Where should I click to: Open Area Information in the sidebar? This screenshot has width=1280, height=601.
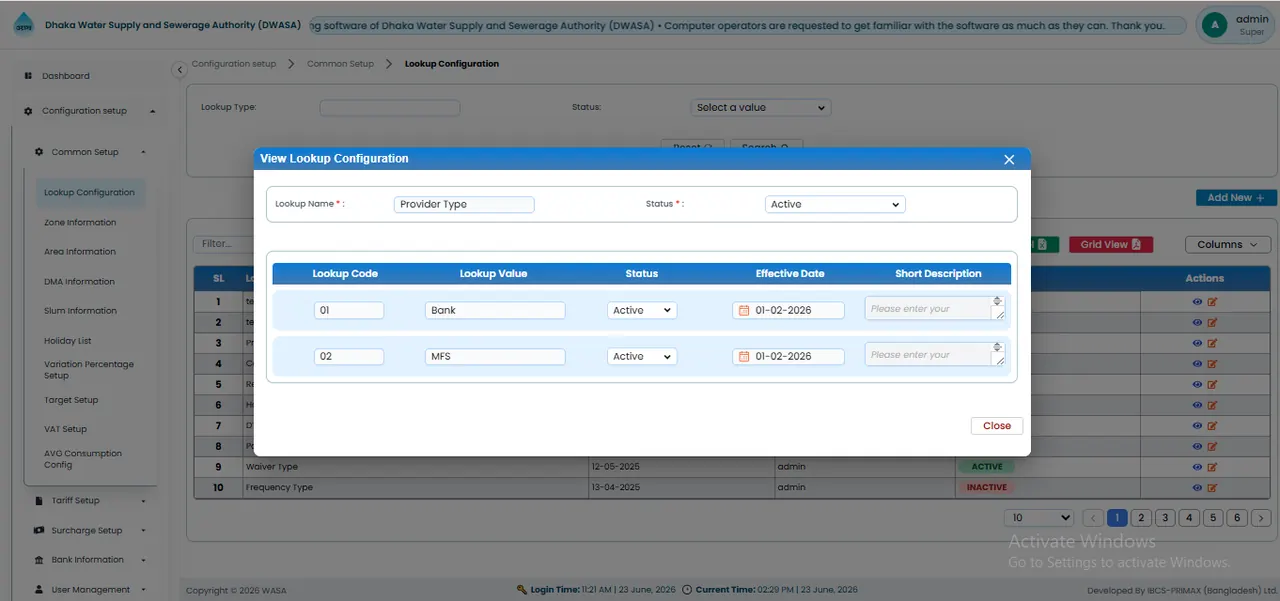point(80,252)
